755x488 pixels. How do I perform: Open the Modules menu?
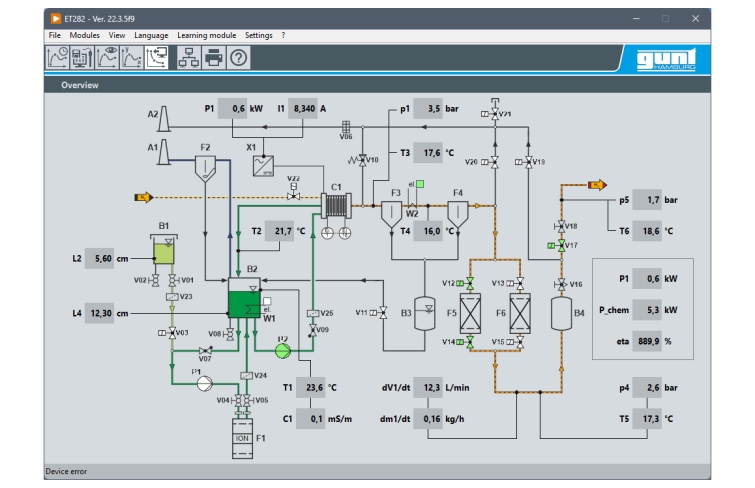coord(85,35)
